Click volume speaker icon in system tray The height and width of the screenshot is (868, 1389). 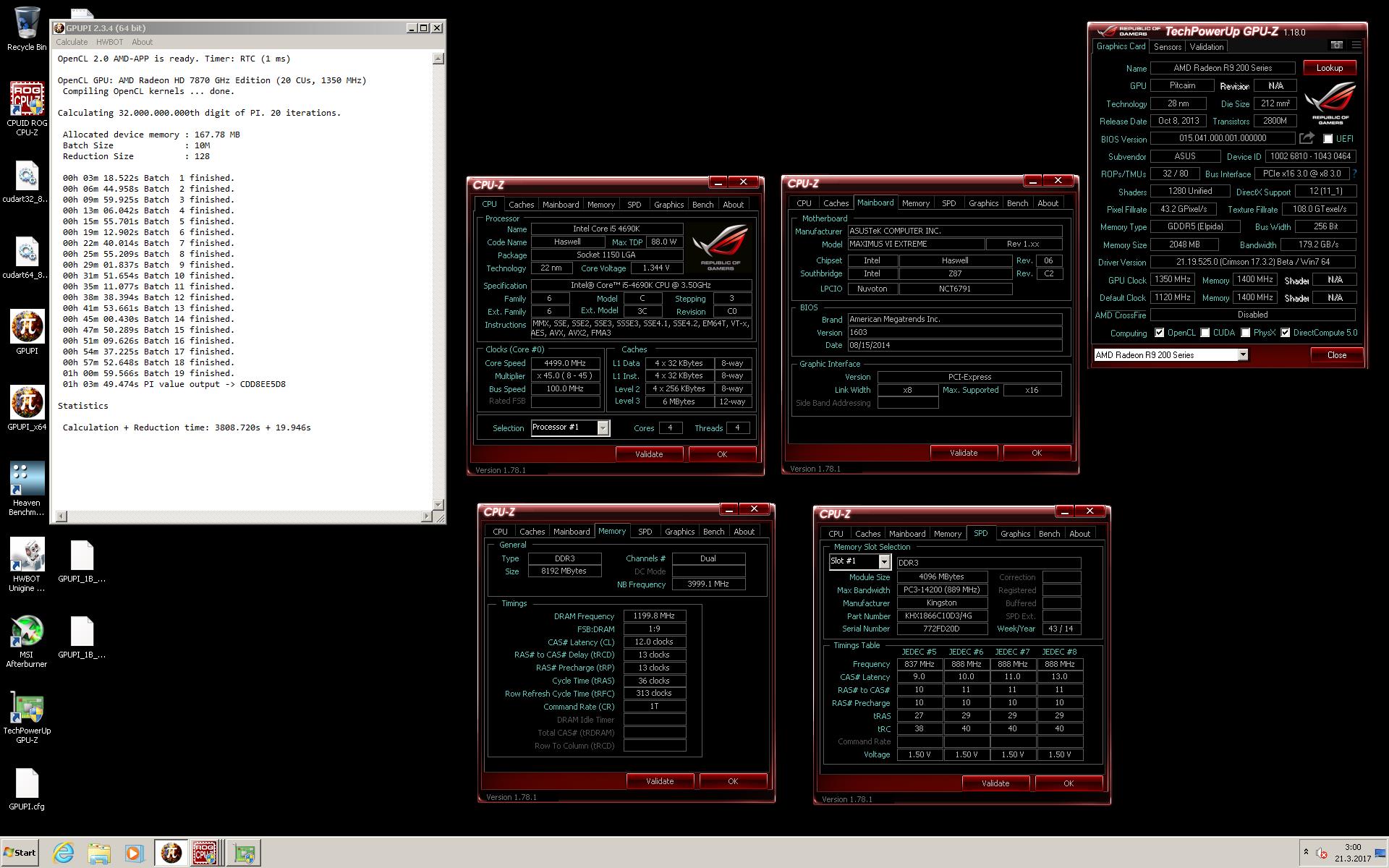coord(1321,853)
